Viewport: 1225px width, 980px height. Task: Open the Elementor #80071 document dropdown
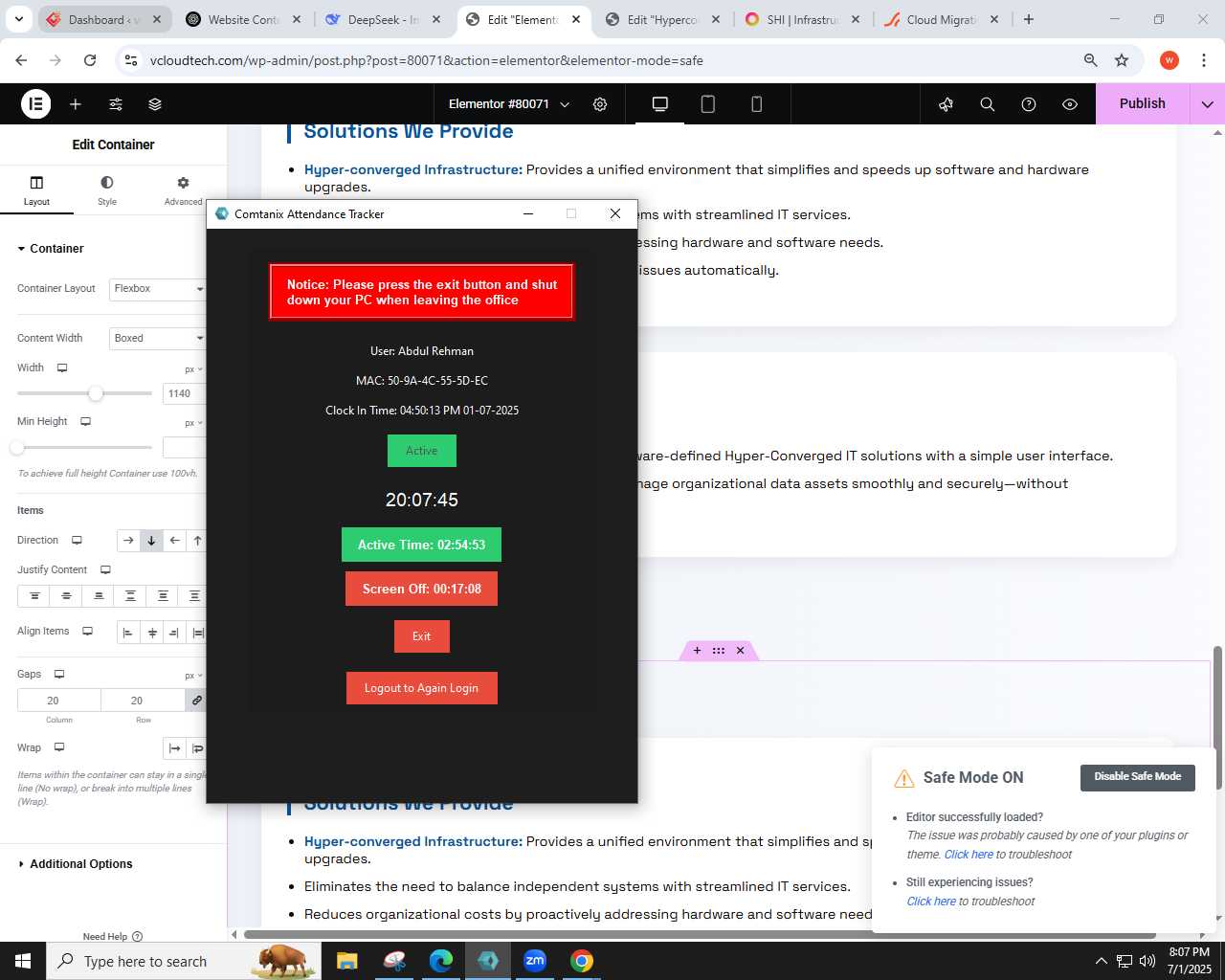point(509,104)
